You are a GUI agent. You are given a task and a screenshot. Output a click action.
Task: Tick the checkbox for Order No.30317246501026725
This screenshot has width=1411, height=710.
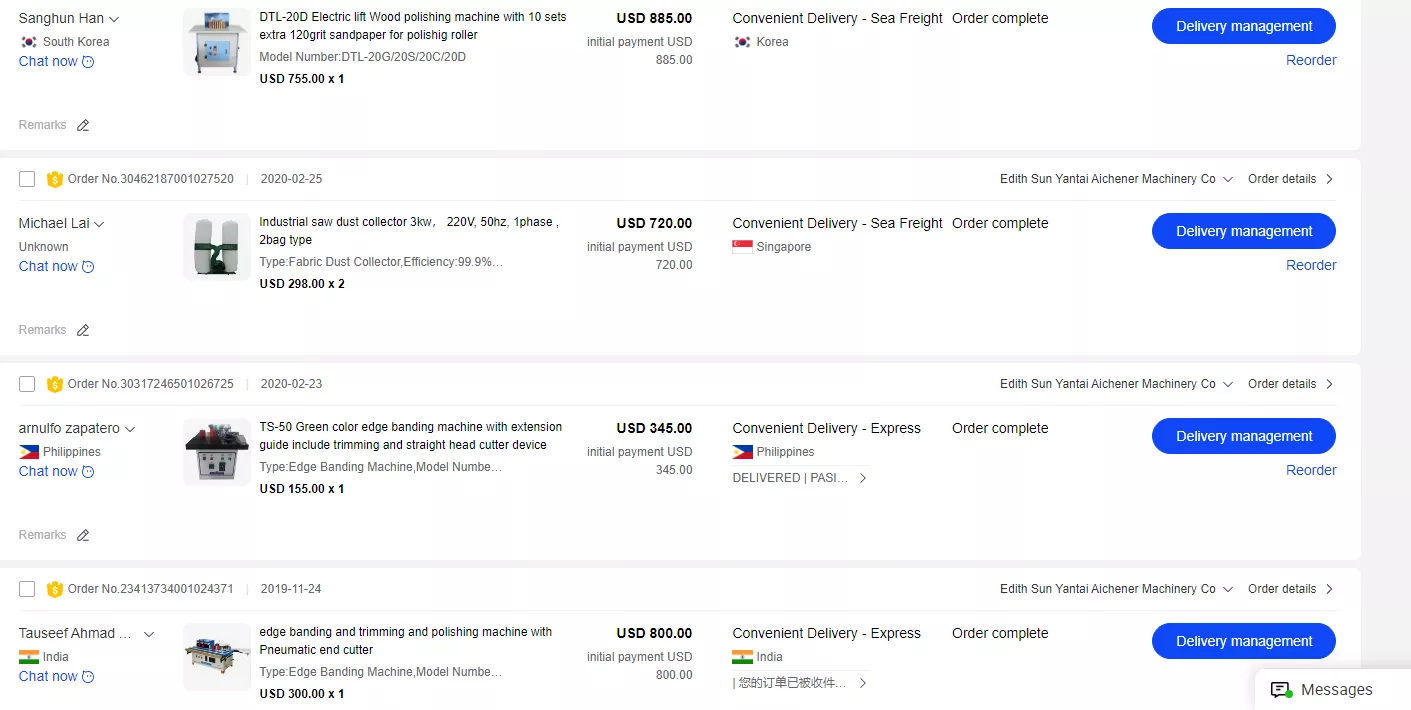pyautogui.click(x=27, y=384)
